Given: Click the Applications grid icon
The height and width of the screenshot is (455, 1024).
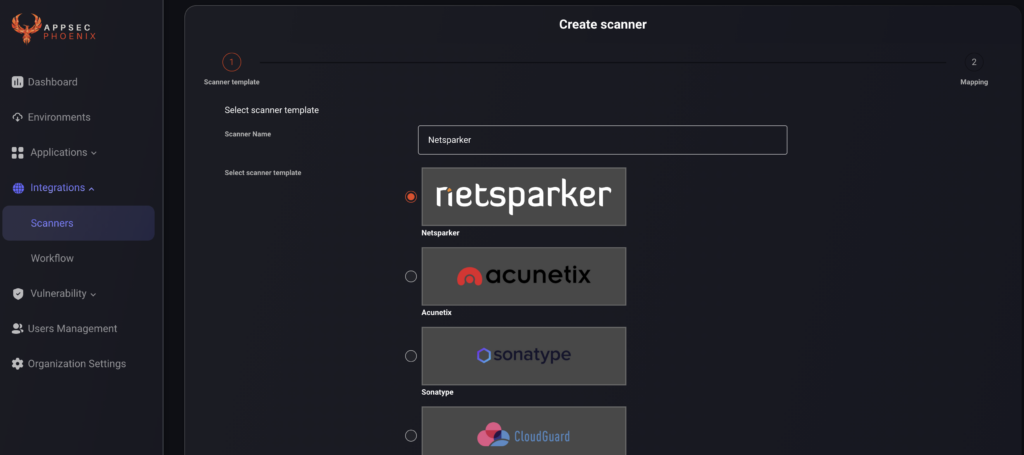Looking at the screenshot, I should (x=18, y=153).
